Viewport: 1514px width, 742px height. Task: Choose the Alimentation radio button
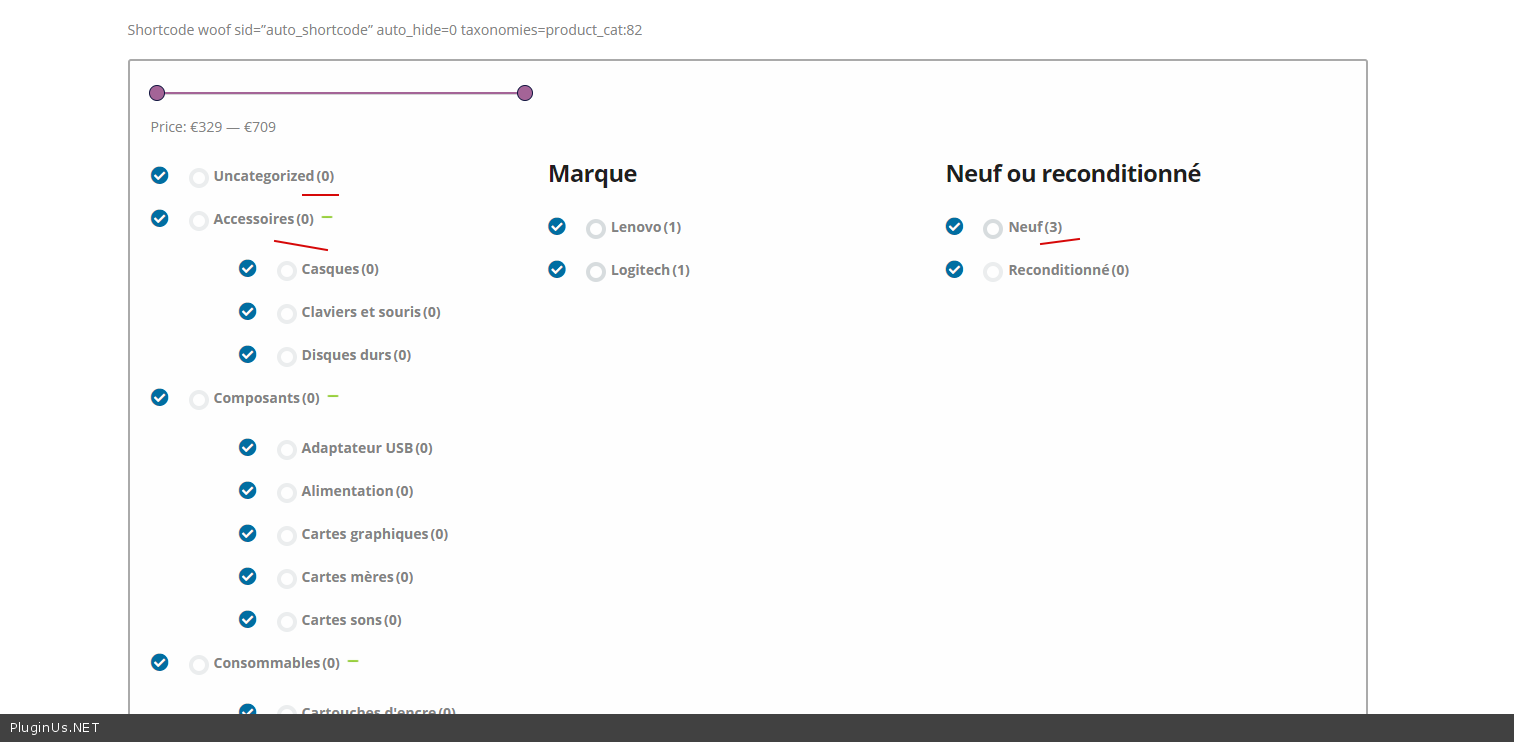tap(287, 493)
